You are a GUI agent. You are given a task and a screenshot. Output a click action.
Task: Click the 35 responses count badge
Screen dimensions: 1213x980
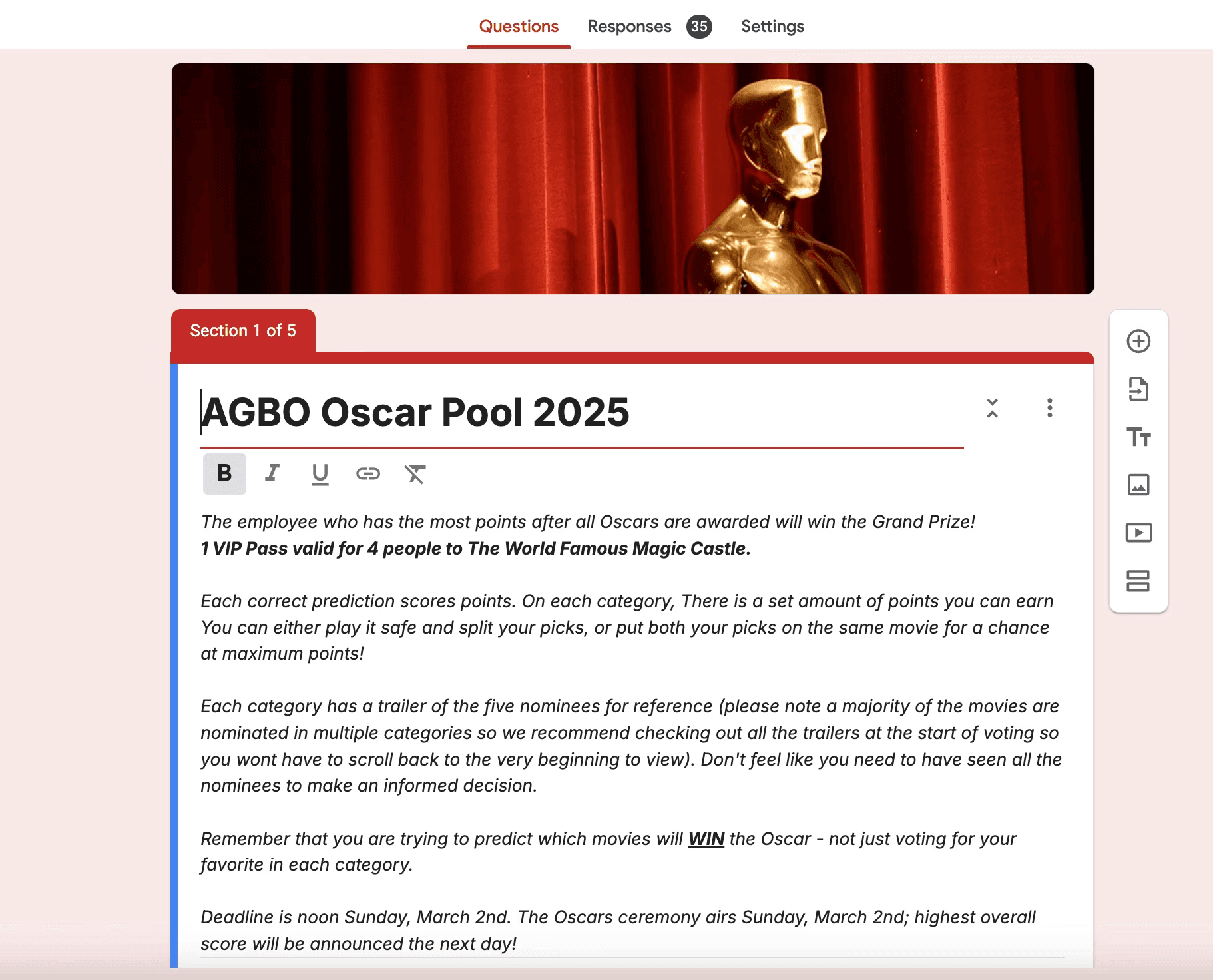(x=699, y=26)
